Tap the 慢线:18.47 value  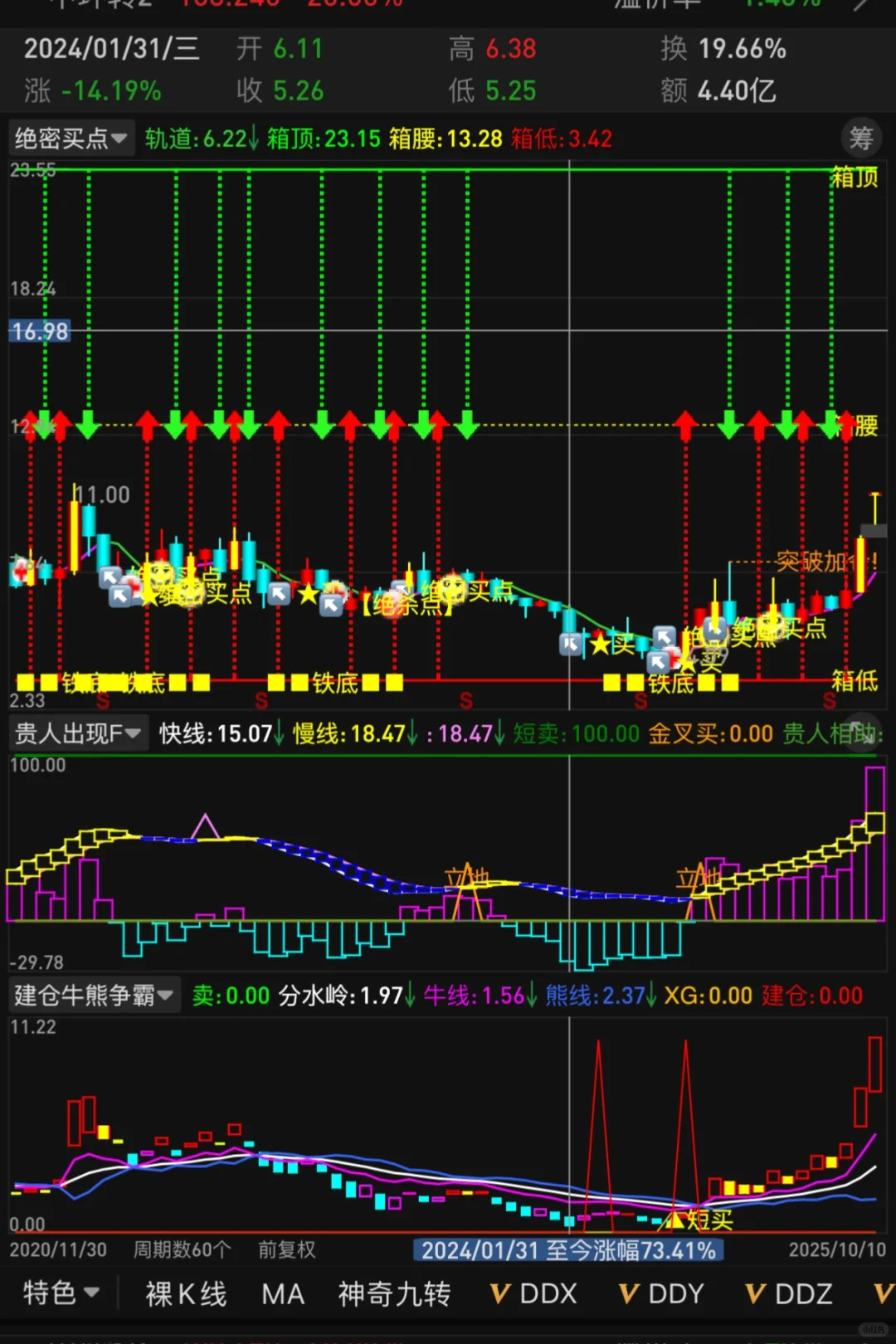coord(355,733)
